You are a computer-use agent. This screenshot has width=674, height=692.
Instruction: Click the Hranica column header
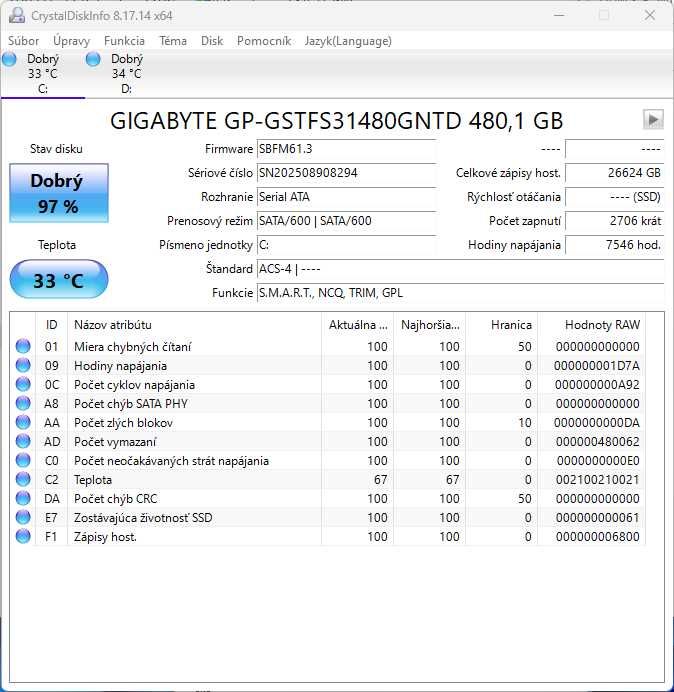502,325
